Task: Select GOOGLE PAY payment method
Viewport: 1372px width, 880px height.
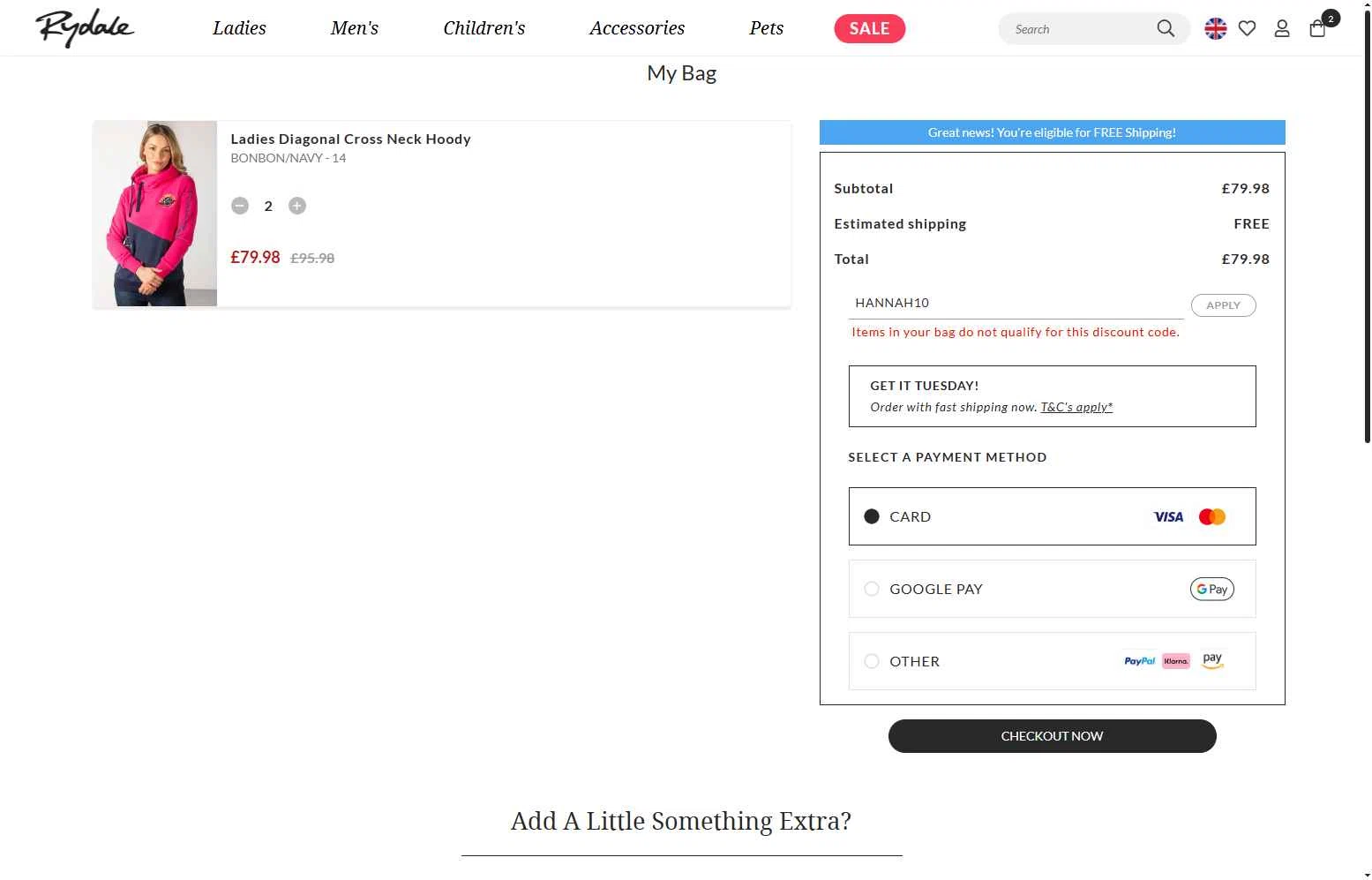Action: [x=1052, y=589]
